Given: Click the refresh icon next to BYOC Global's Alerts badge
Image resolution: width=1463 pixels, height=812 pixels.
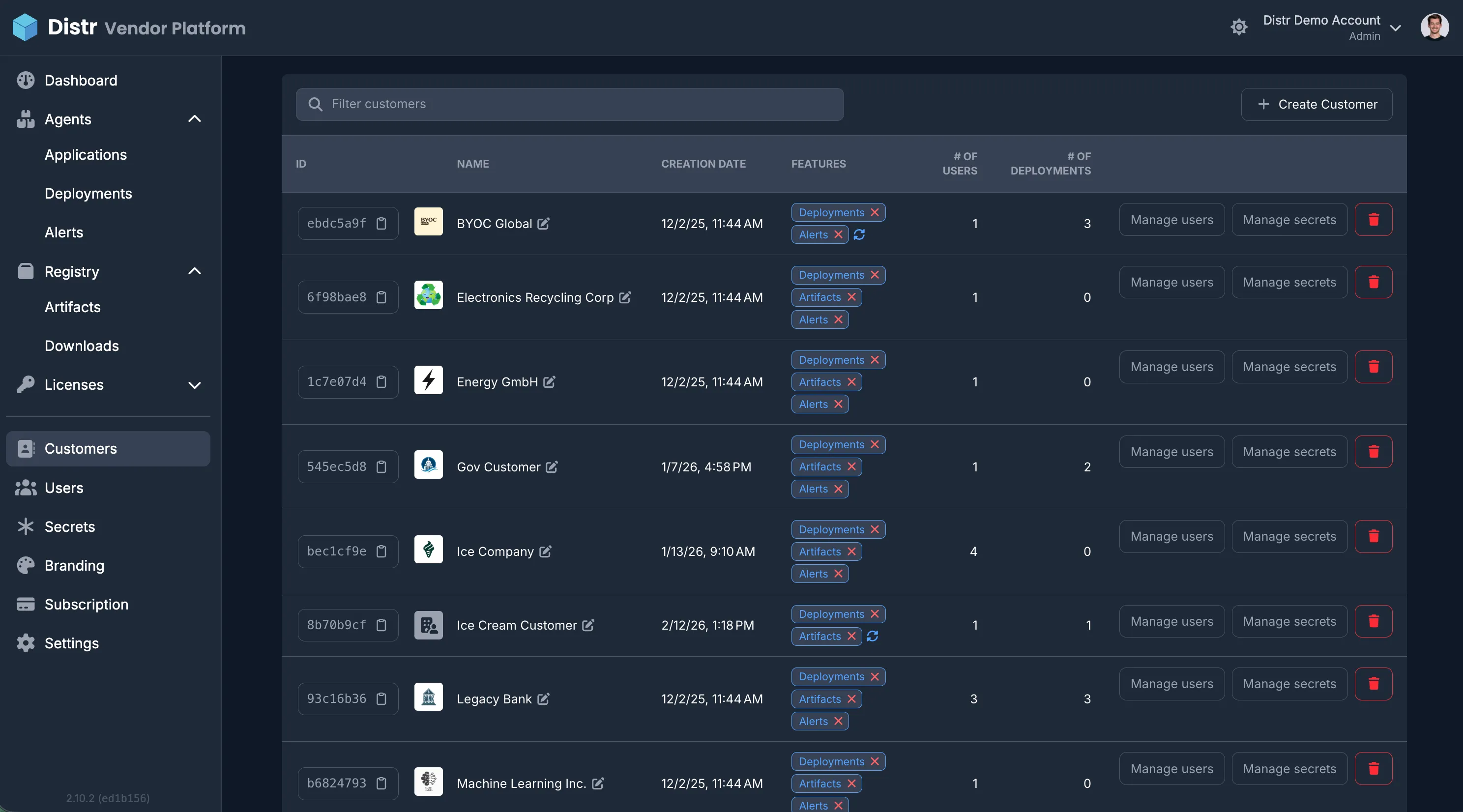Looking at the screenshot, I should coord(859,234).
